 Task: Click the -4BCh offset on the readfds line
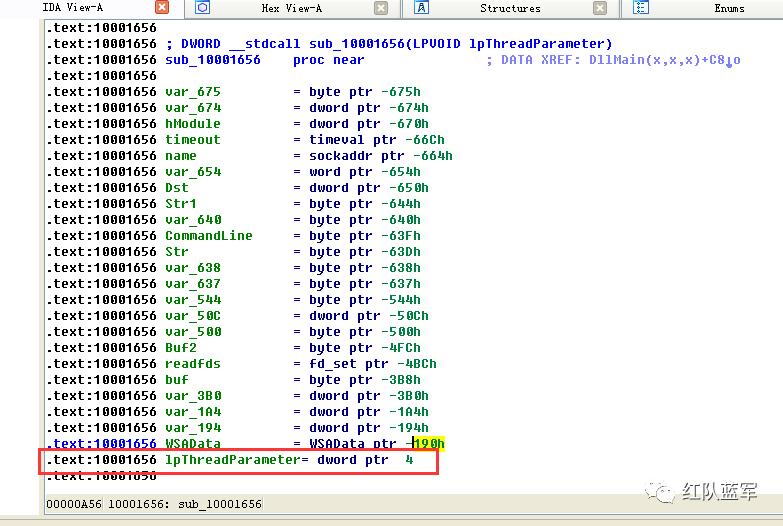pos(416,364)
